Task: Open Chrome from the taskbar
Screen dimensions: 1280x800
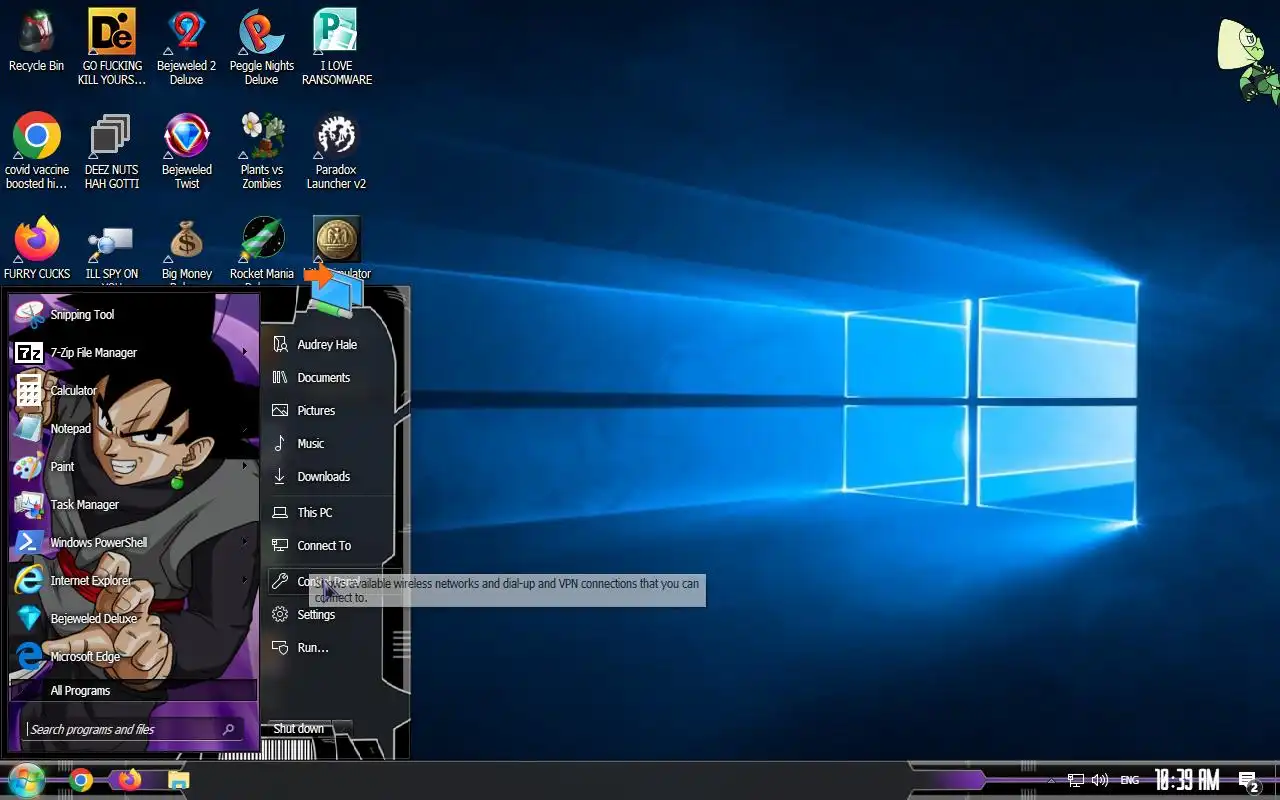Action: tap(82, 780)
